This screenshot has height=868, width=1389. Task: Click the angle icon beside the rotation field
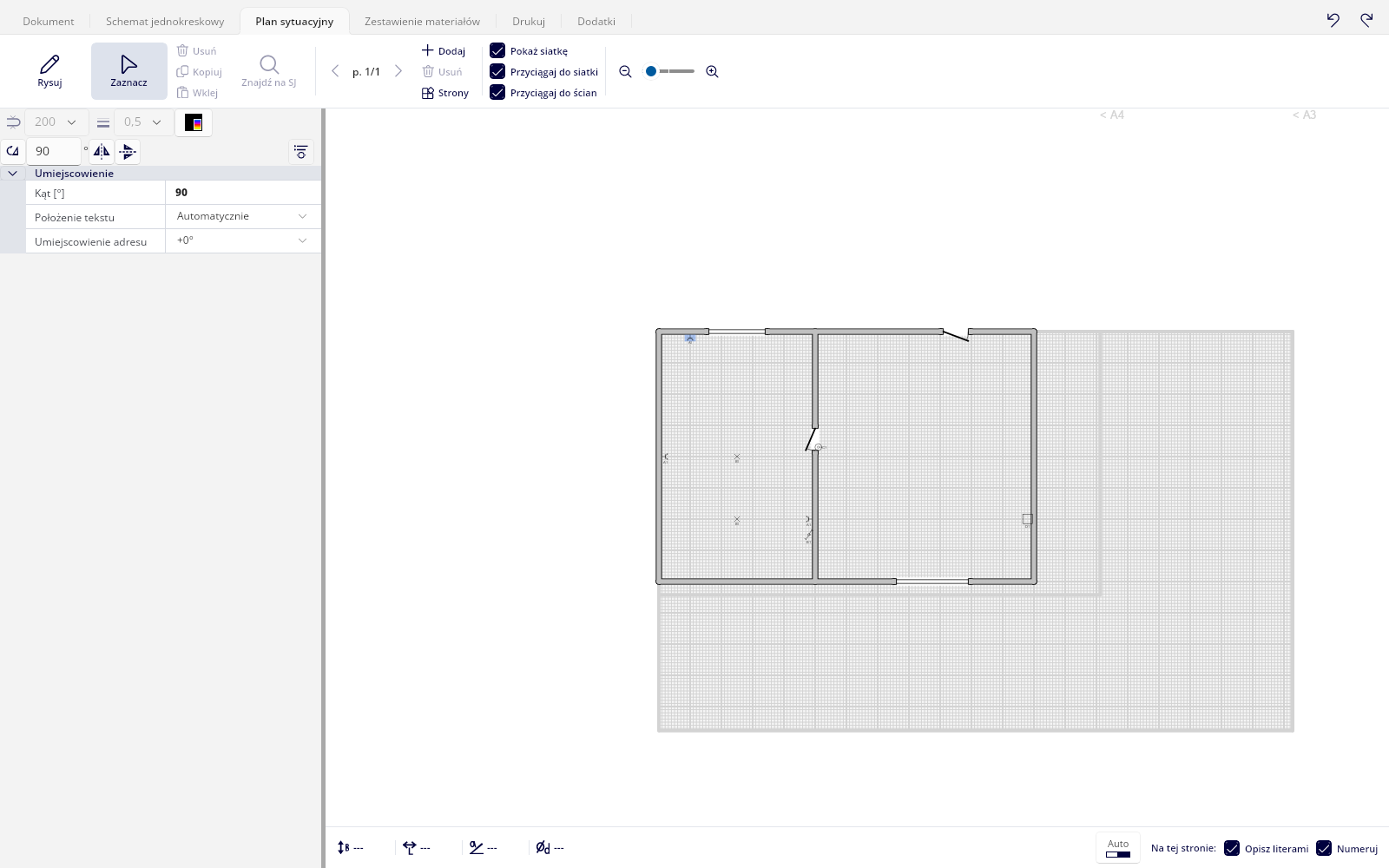pos(13,151)
